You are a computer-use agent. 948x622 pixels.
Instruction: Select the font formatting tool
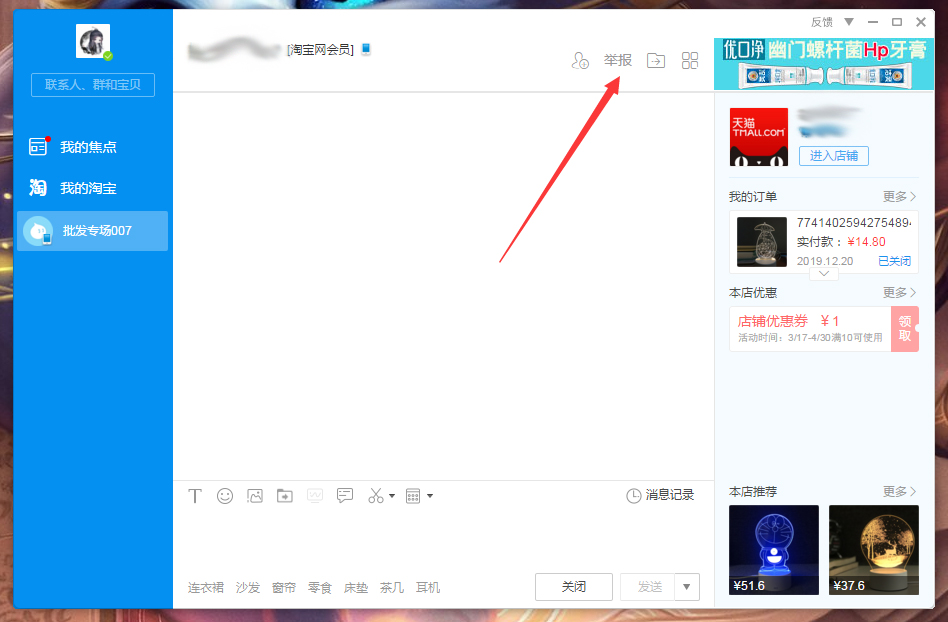point(195,495)
